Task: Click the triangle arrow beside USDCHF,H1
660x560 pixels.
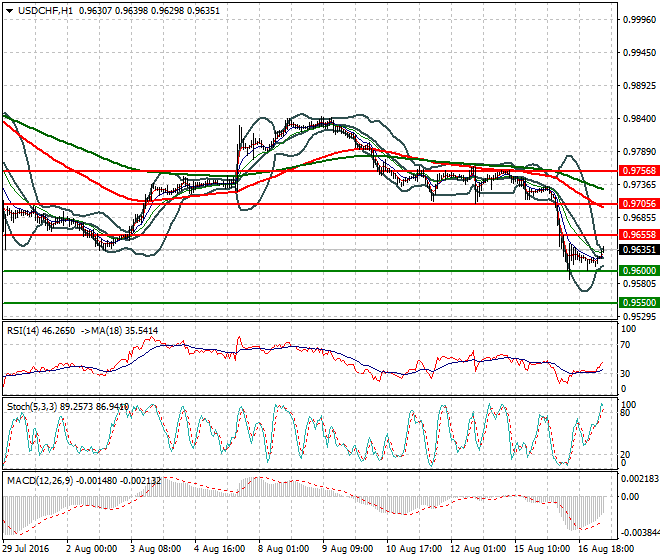Action: pos(9,10)
